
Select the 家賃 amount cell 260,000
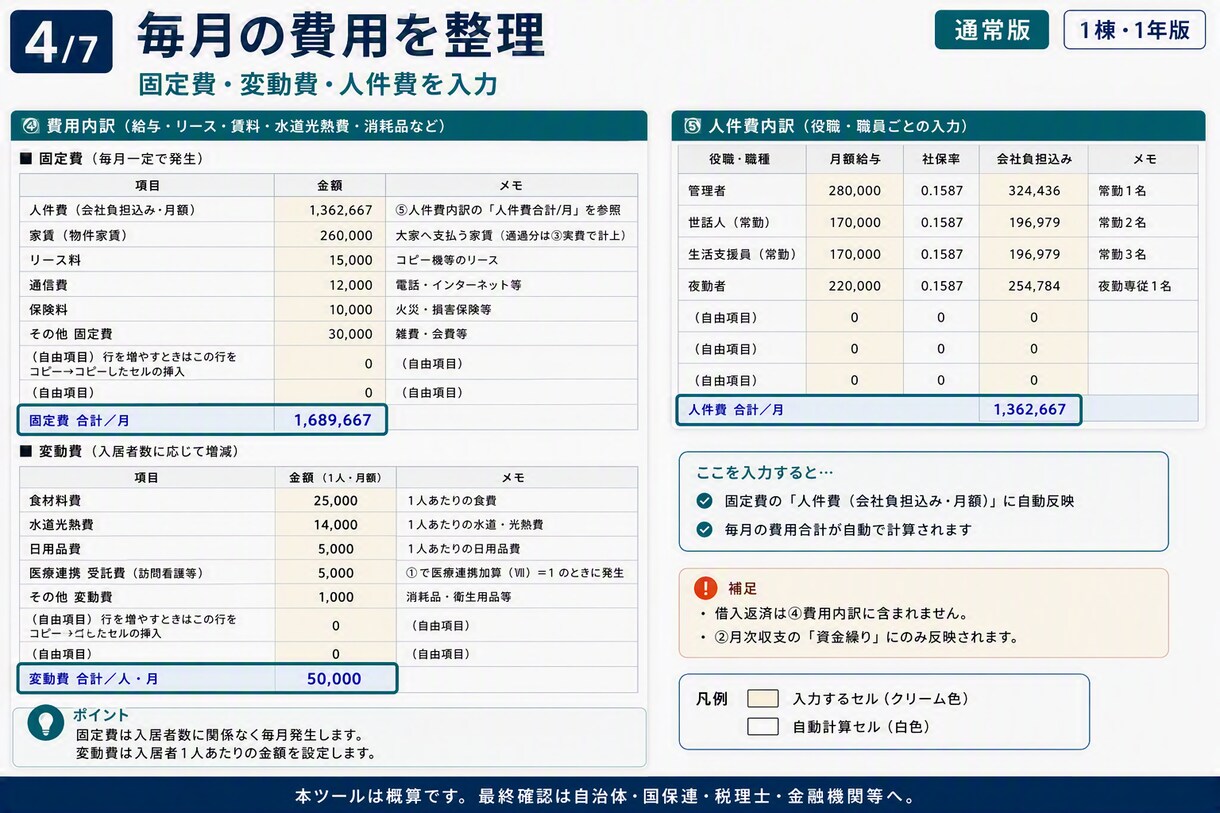pyautogui.click(x=330, y=235)
